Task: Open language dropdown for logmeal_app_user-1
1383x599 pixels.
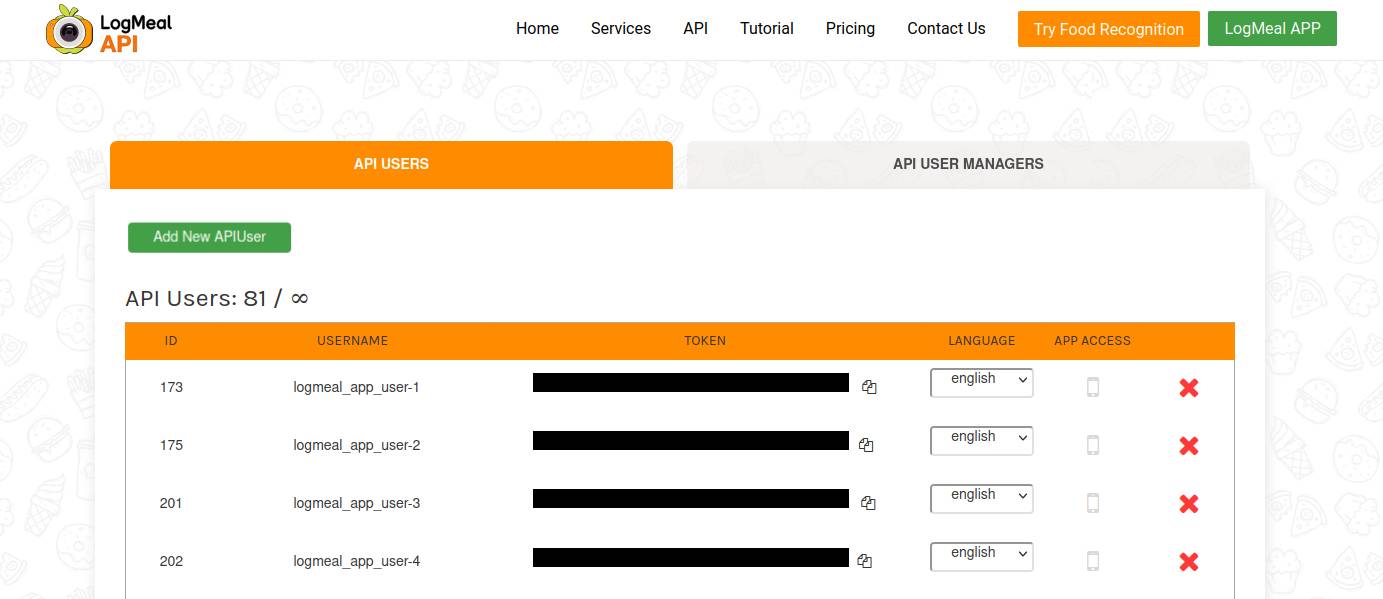Action: [981, 381]
